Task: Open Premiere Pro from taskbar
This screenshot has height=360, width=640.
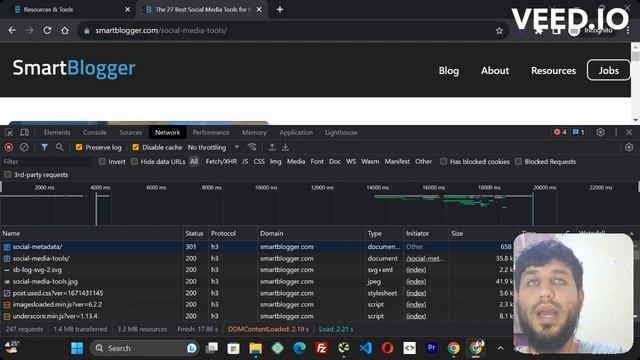Action: (431, 348)
